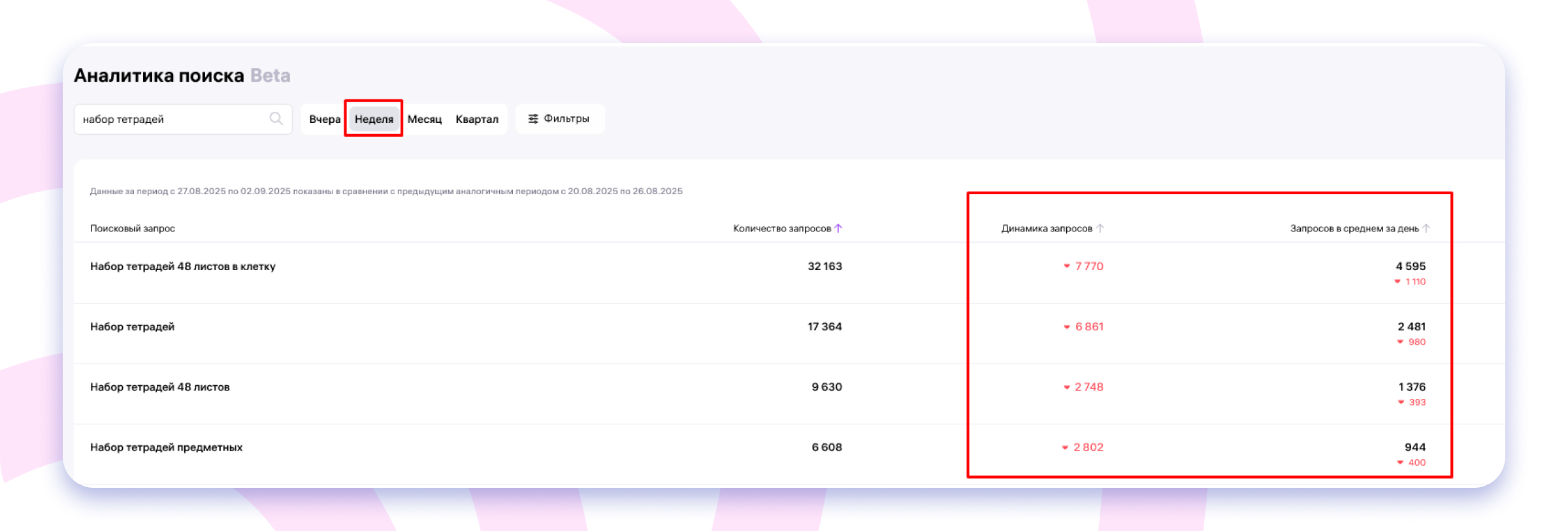Click the daily average 2 481
The image size is (1568, 531).
[x=1411, y=326]
